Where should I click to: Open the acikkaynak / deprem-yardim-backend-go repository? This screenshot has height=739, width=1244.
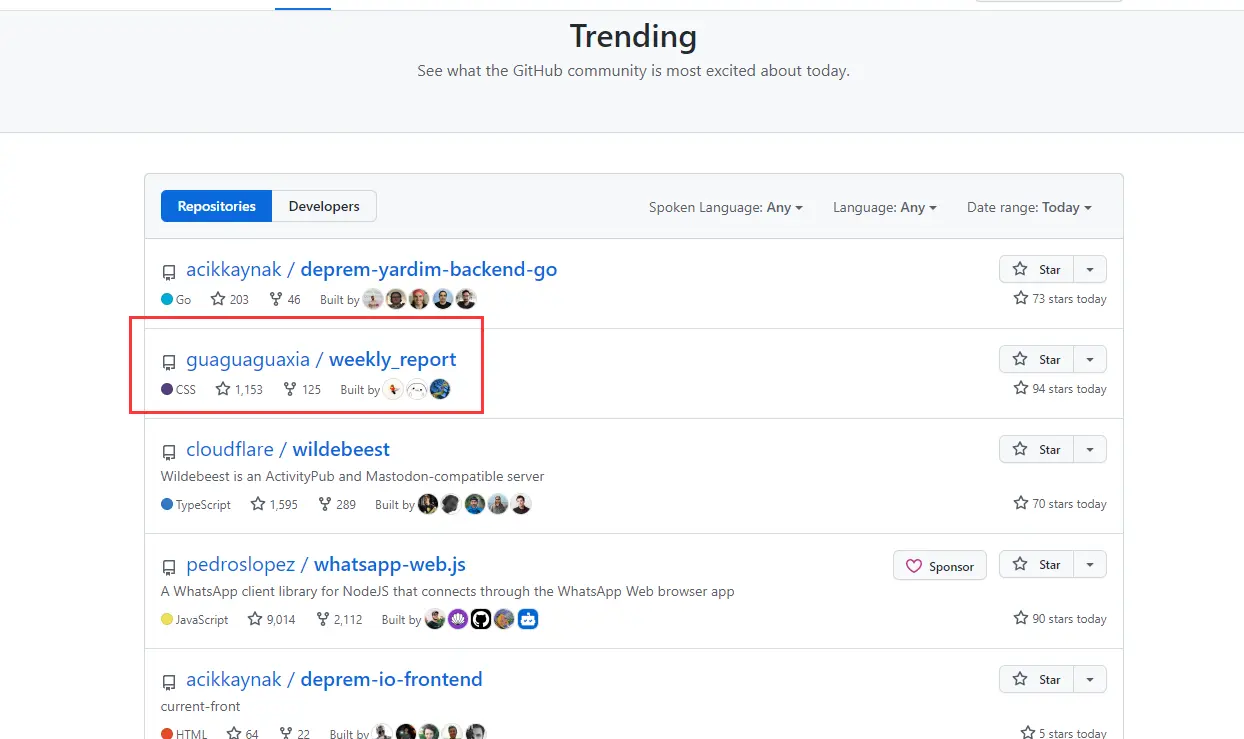372,269
